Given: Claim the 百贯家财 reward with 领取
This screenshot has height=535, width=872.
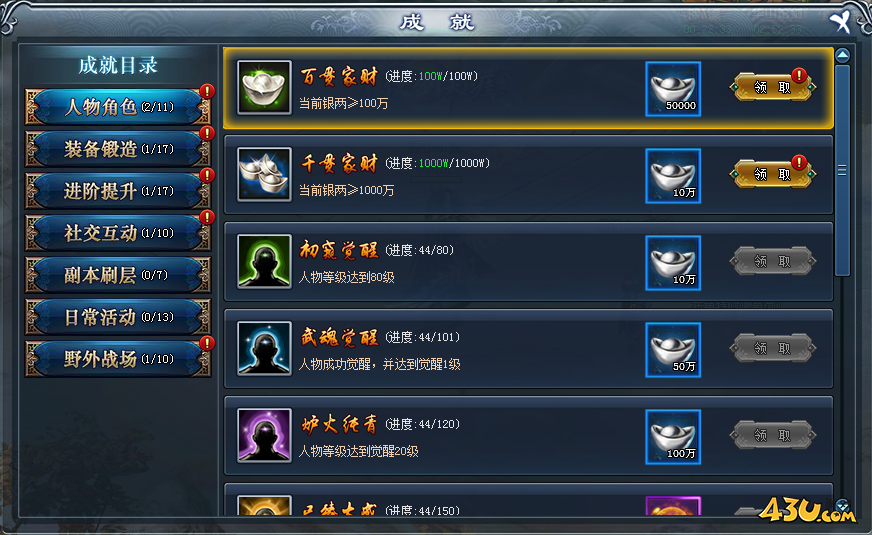Looking at the screenshot, I should pos(772,87).
